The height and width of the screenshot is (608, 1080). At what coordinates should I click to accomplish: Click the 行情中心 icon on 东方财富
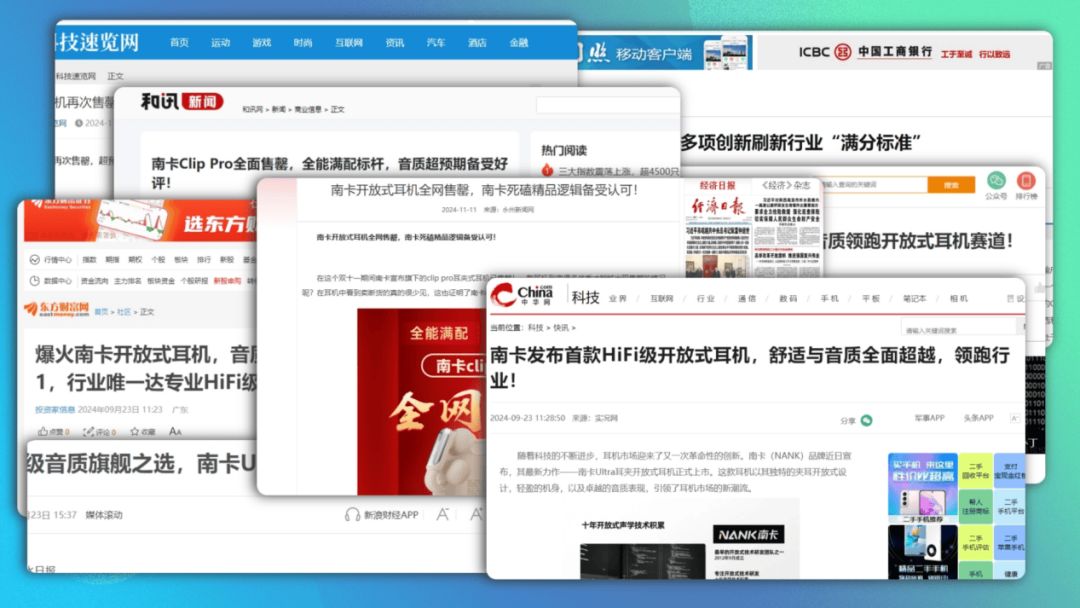(35, 260)
